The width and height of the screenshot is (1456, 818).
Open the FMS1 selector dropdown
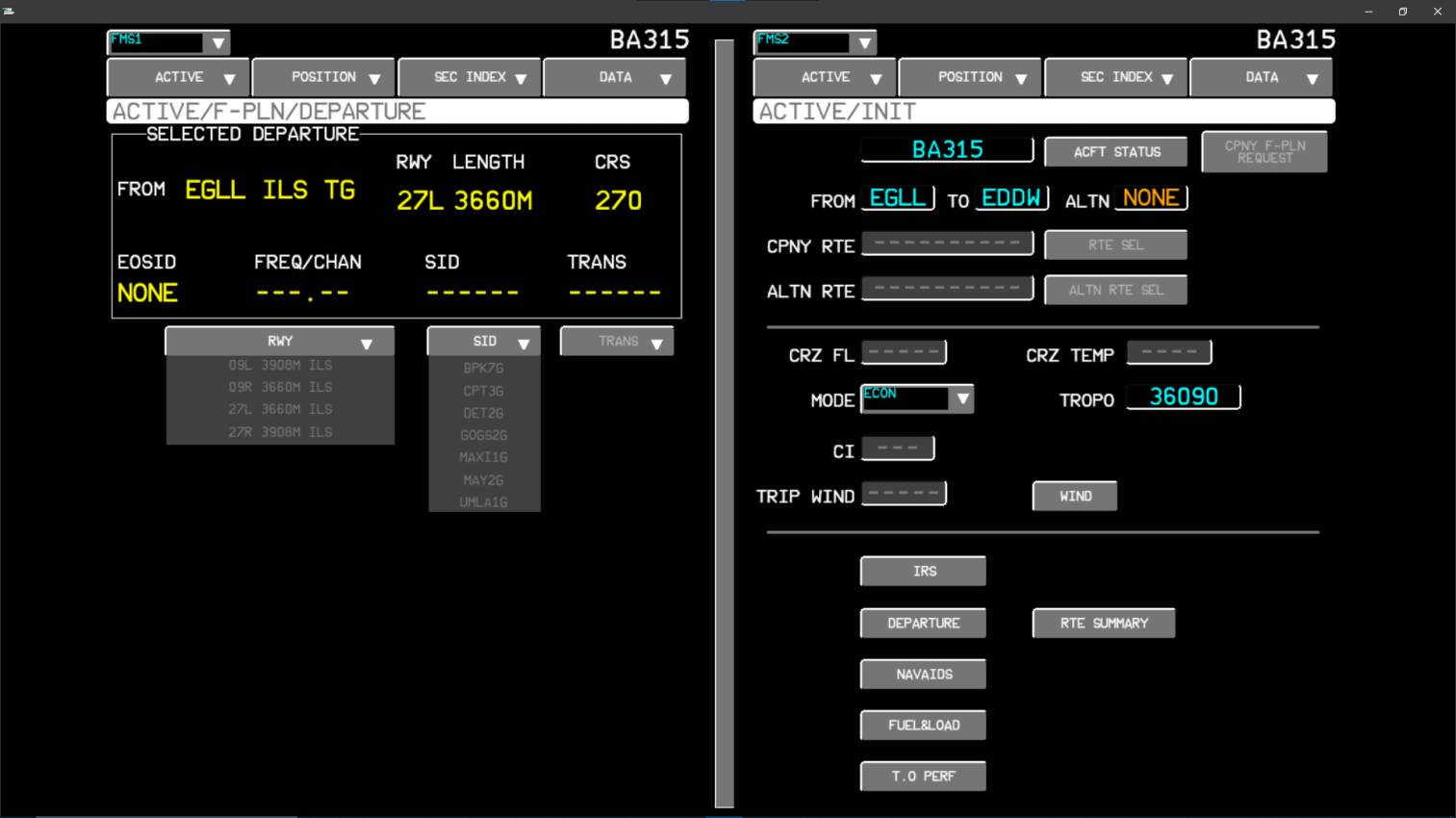[217, 42]
